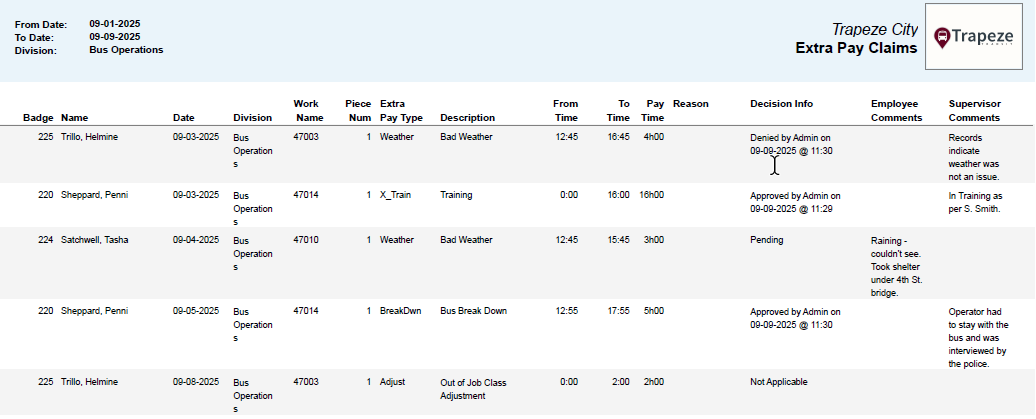This screenshot has width=1036, height=419.
Task: Click the Pending decision status
Action: pos(767,240)
